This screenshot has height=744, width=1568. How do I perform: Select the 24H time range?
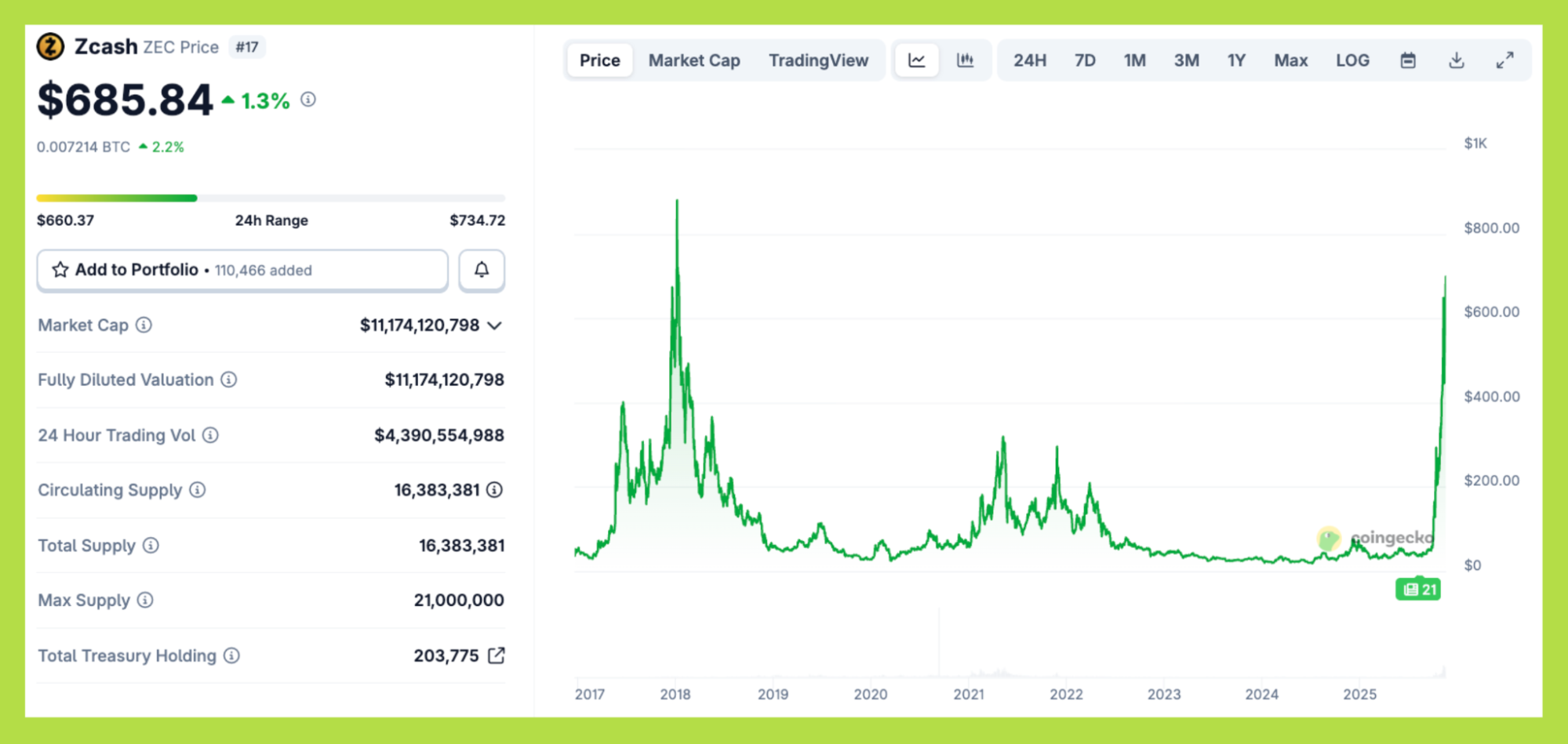point(1029,60)
